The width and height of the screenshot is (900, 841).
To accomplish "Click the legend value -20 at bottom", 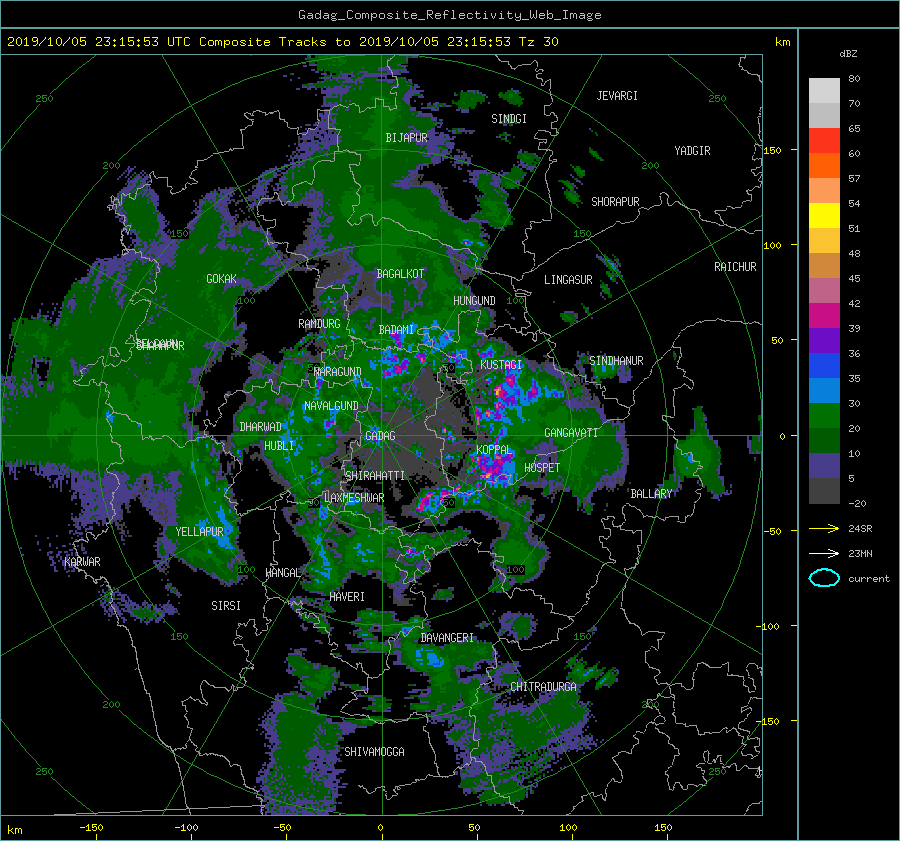I will [857, 503].
